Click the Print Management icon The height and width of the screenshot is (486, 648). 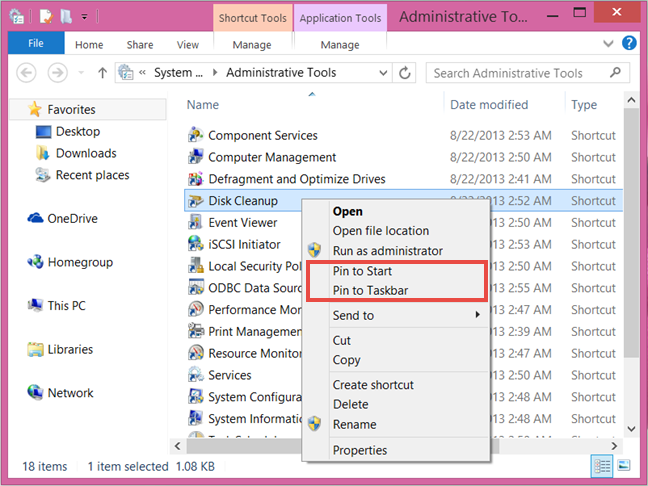click(195, 331)
